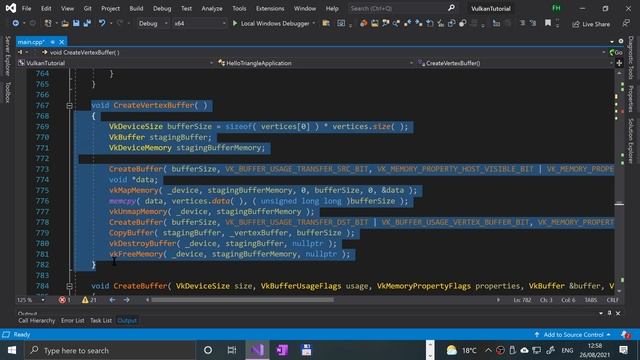Open the notifications bell in the status bar
Image resolution: width=640 pixels, height=360 pixels.
pos(625,335)
